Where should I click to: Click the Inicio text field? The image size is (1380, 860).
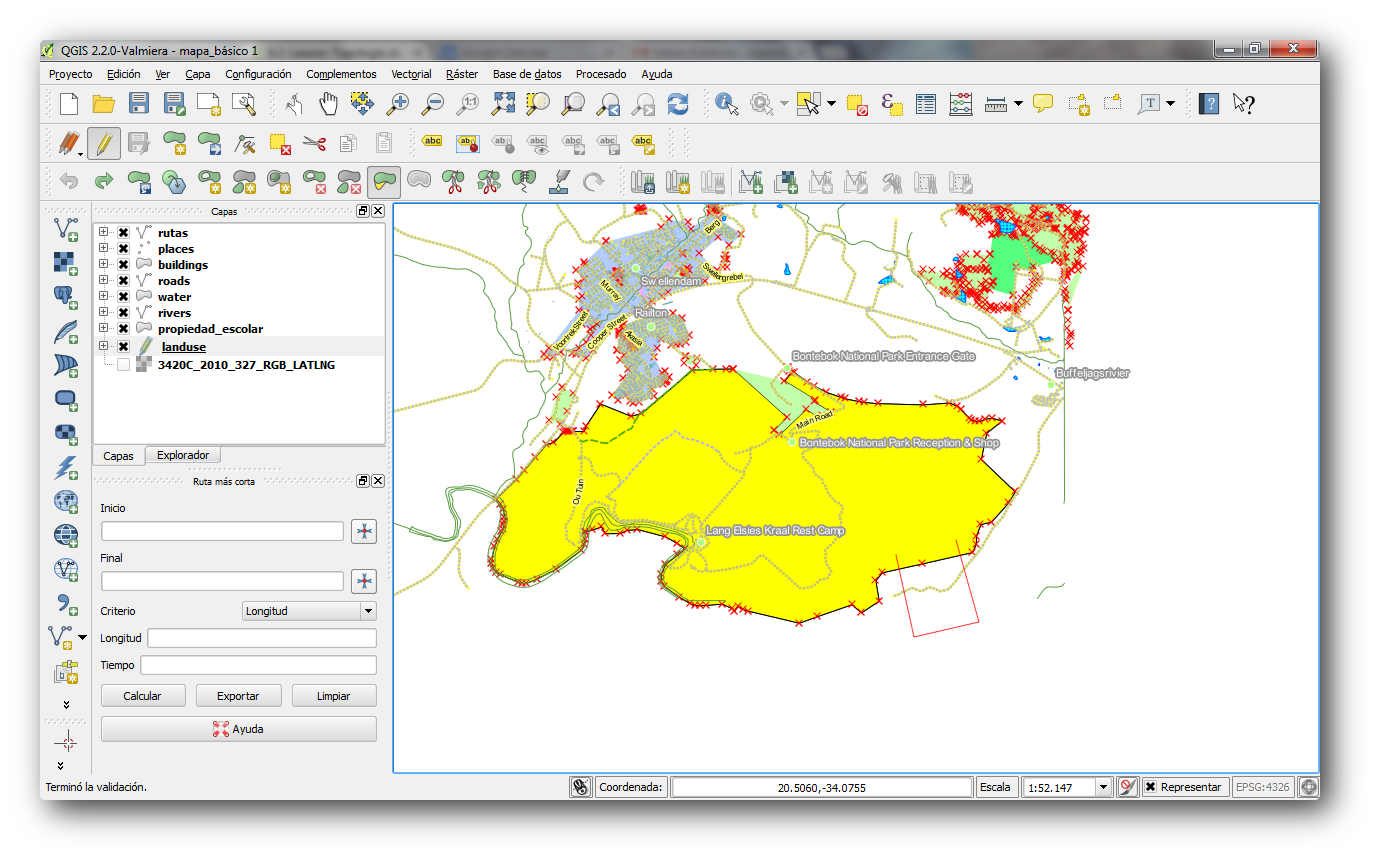tap(222, 531)
